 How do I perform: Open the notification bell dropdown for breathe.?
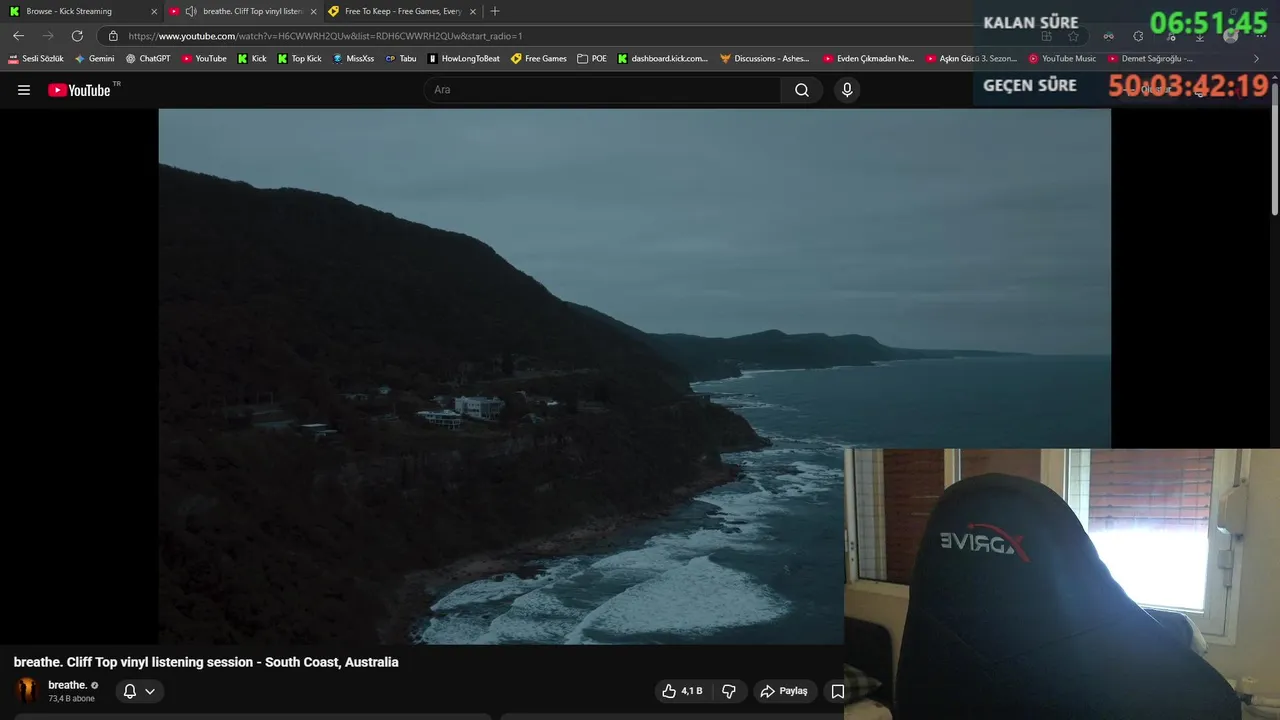pos(139,691)
